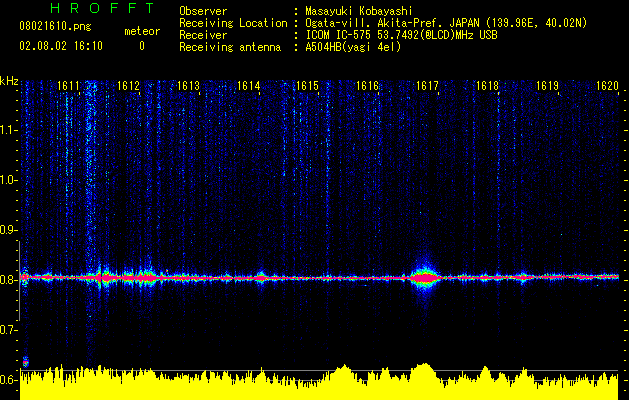Select the filename 08021610.png
This screenshot has width=629, height=400.
click(x=55, y=27)
